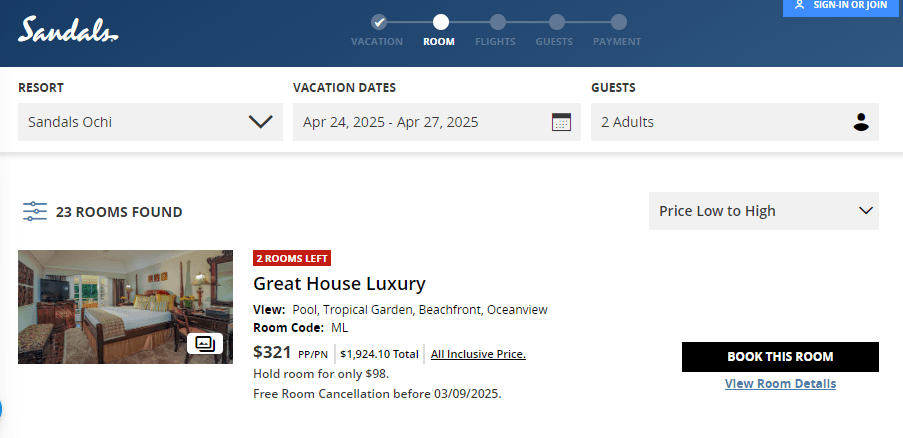
Task: Open the calendar icon in Vacation Dates
Action: 561,122
